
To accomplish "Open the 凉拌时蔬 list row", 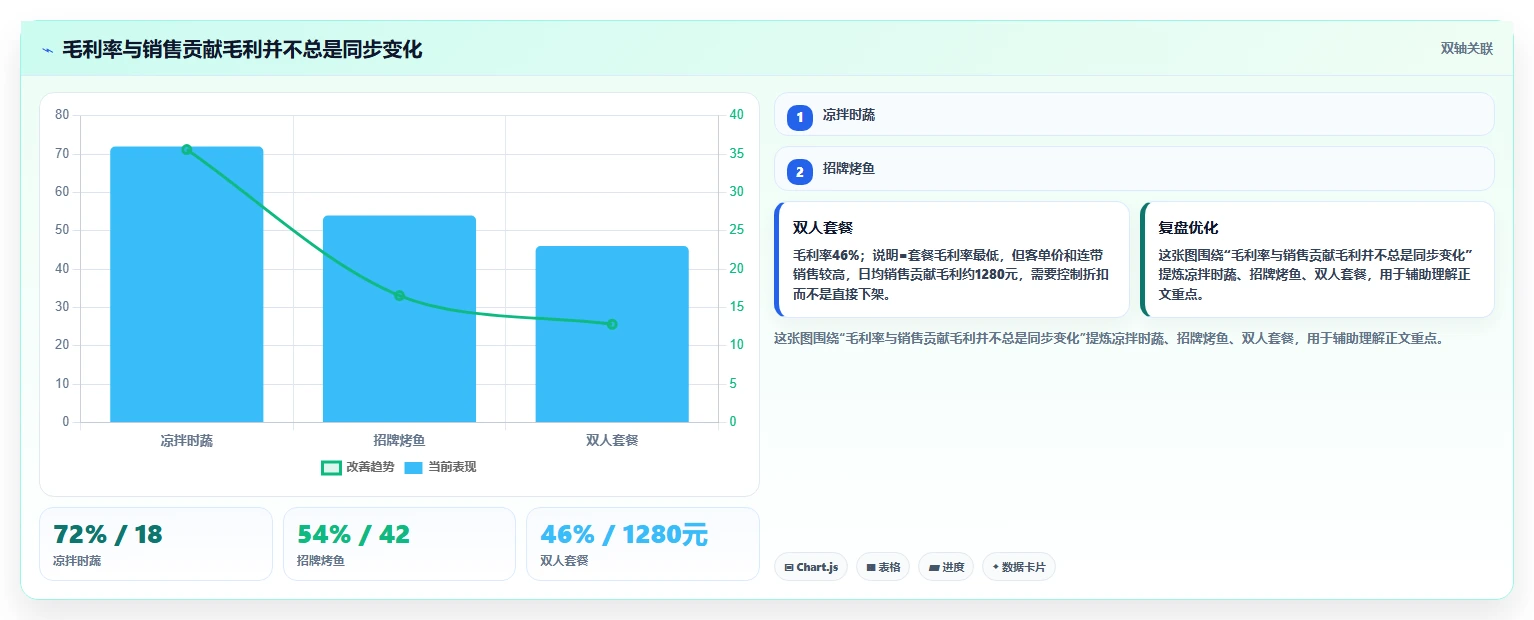I will 1134,114.
